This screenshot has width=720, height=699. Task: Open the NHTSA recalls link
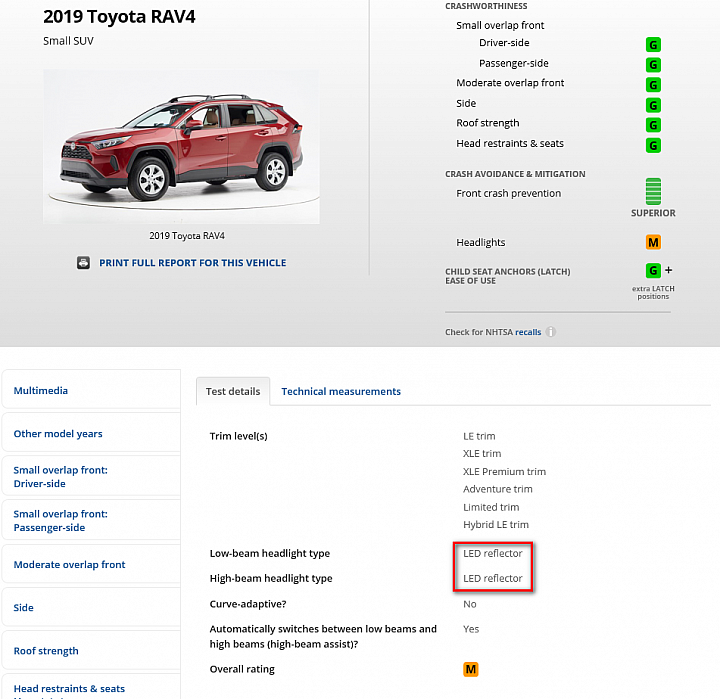point(528,332)
